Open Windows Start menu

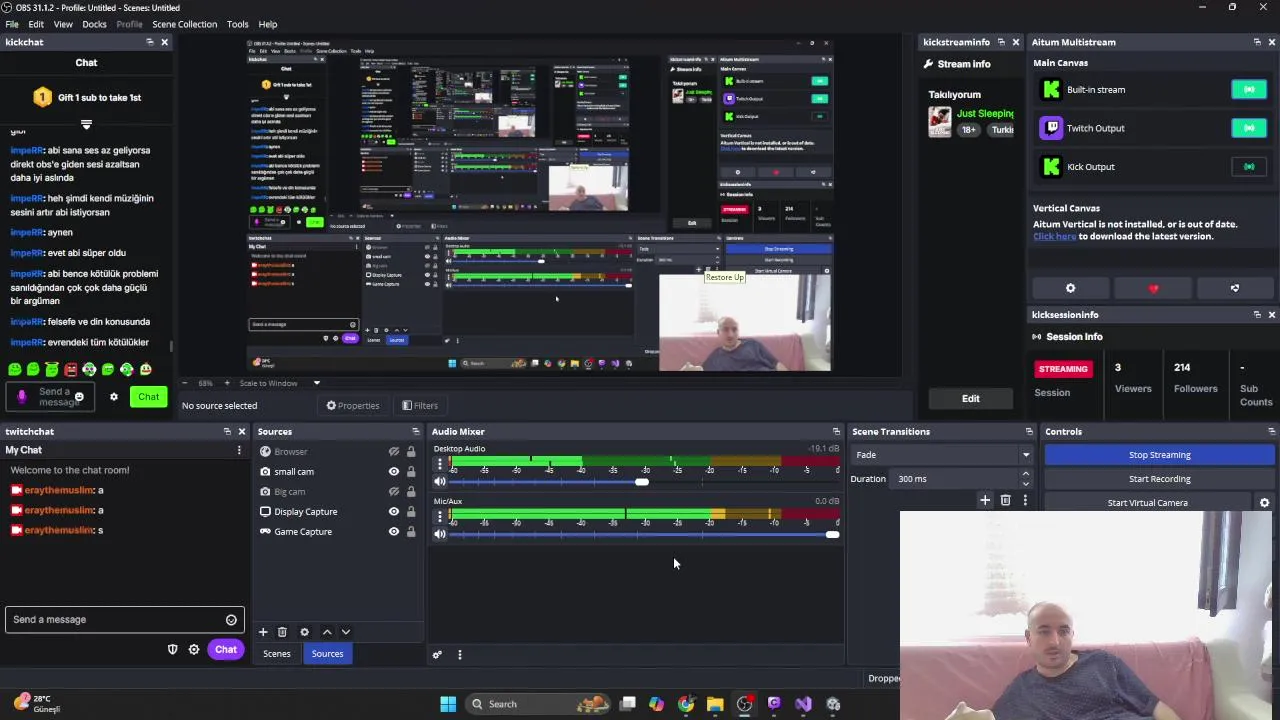tap(448, 704)
